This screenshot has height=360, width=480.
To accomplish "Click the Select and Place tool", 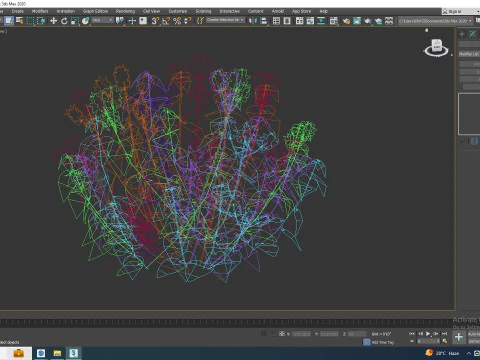I will point(86,21).
